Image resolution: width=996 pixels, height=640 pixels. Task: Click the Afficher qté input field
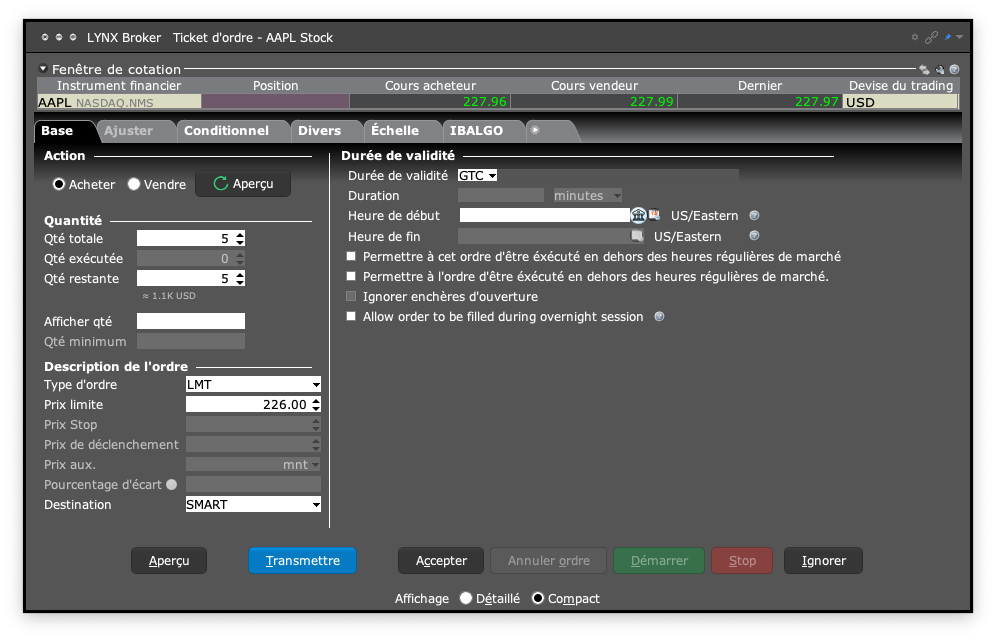(x=191, y=321)
